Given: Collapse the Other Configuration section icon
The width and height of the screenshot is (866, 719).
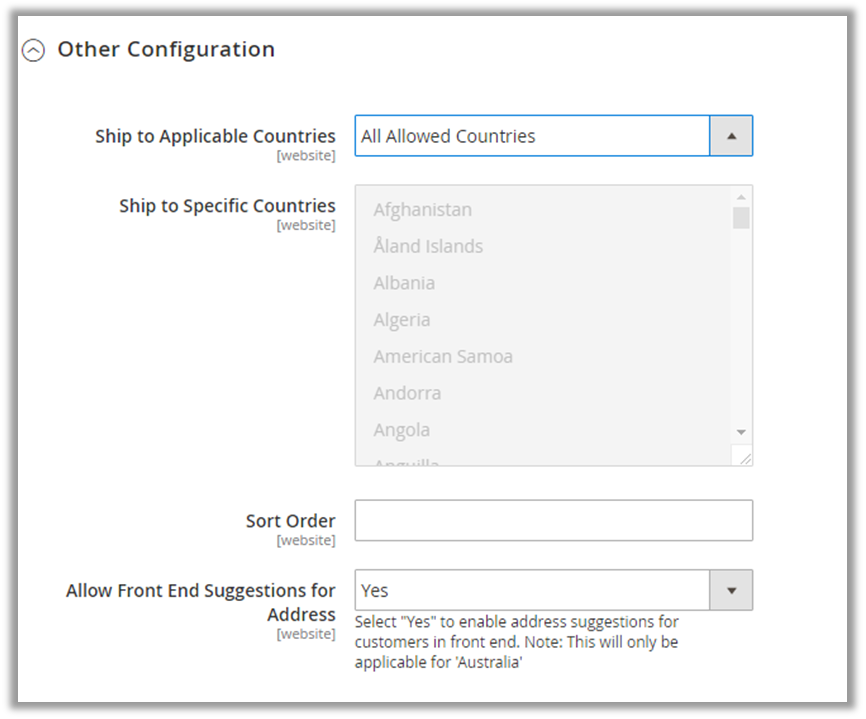Looking at the screenshot, I should tap(34, 50).
